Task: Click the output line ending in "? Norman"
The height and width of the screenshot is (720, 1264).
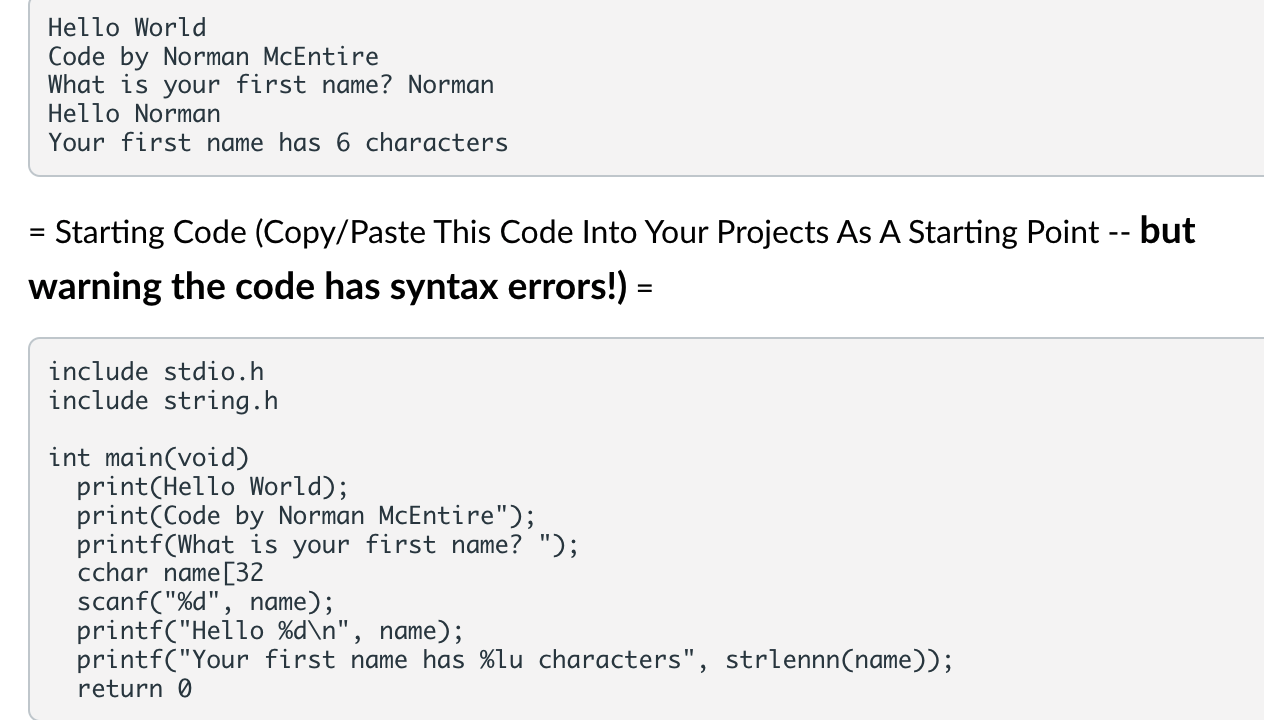Action: (x=270, y=85)
